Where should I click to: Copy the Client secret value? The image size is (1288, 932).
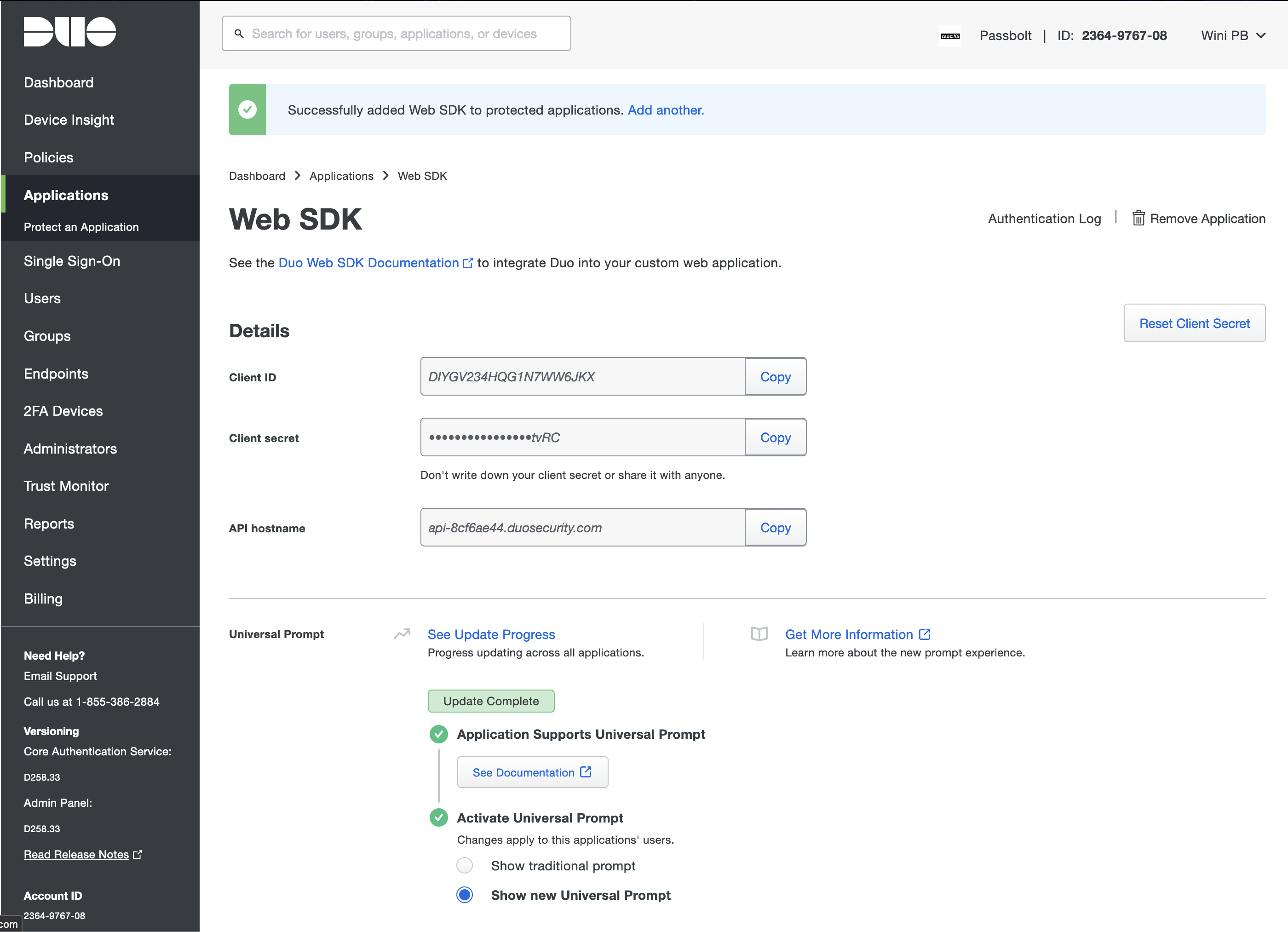(775, 437)
